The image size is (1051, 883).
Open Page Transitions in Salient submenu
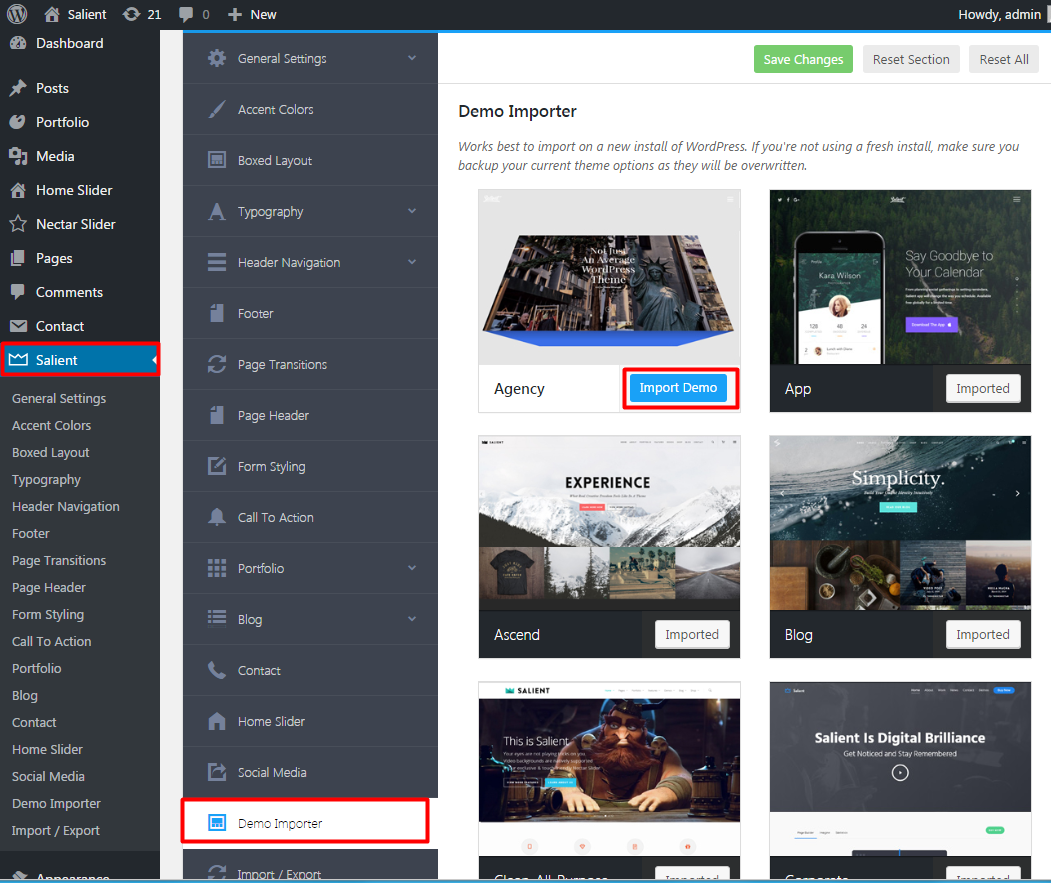tap(59, 561)
